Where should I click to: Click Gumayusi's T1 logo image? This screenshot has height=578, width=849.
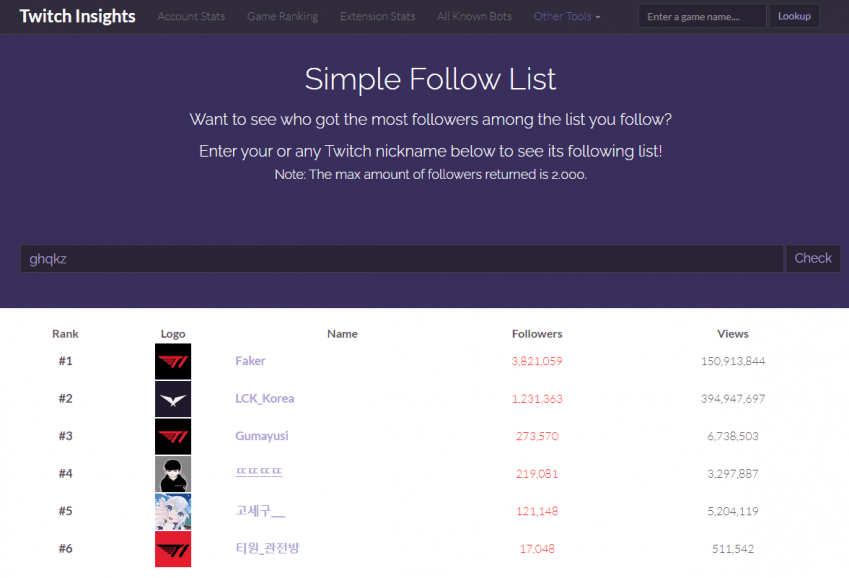173,436
